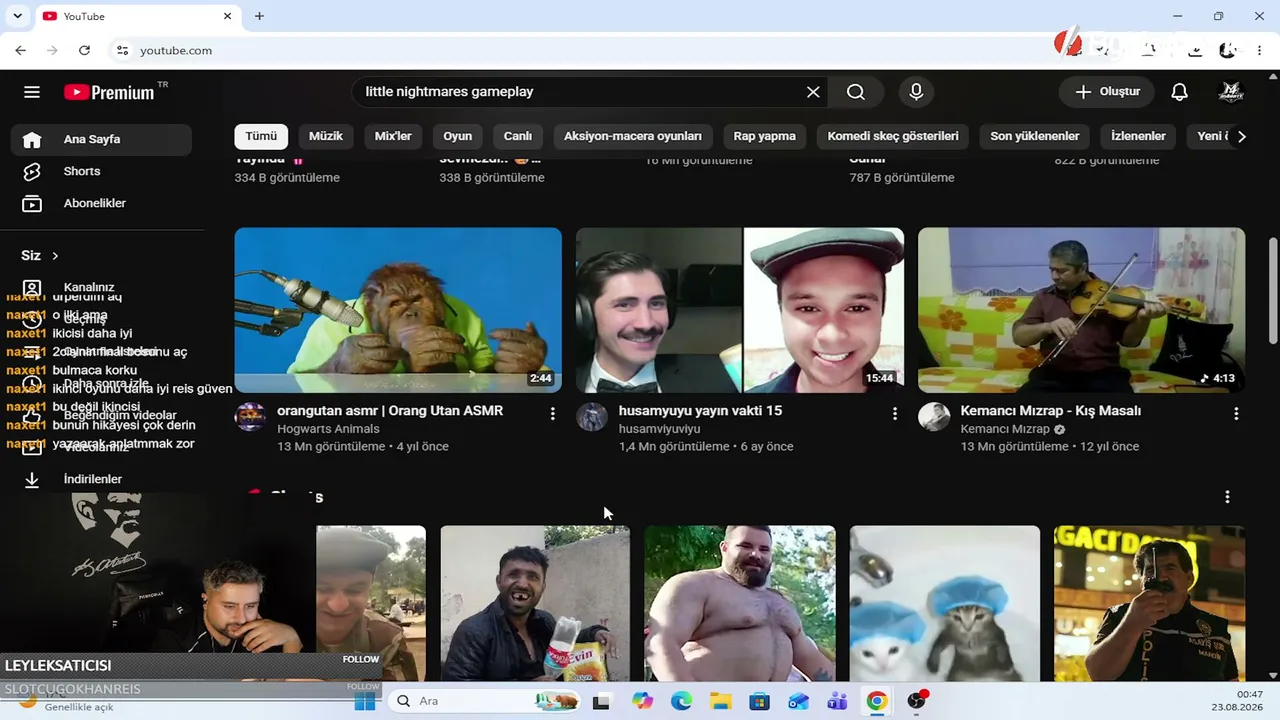
Task: Open Ana Sayfa in the sidebar
Action: click(x=101, y=139)
